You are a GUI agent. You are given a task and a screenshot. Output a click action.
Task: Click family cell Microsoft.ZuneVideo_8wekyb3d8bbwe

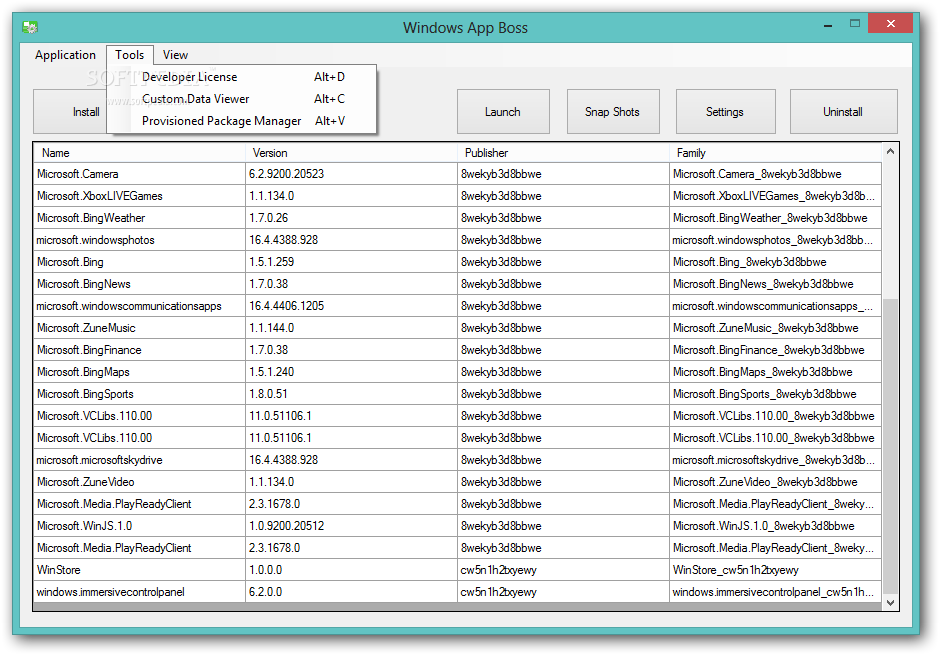click(x=775, y=482)
